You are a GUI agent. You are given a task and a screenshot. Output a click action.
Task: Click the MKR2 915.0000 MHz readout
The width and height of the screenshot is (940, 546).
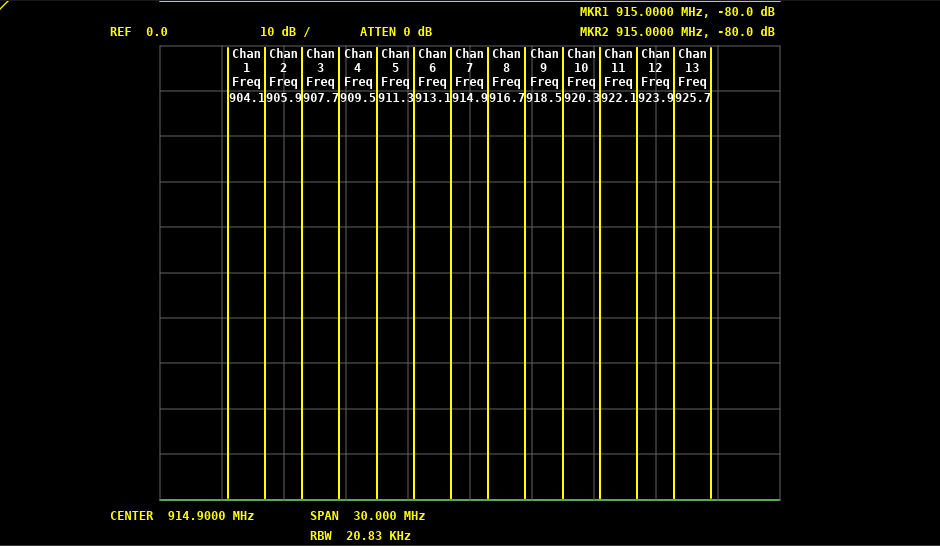click(x=676, y=32)
